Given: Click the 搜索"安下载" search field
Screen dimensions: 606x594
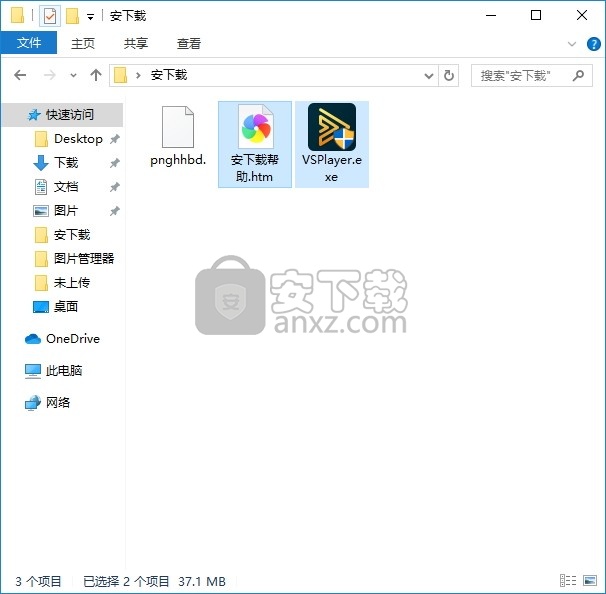Looking at the screenshot, I should coord(531,76).
